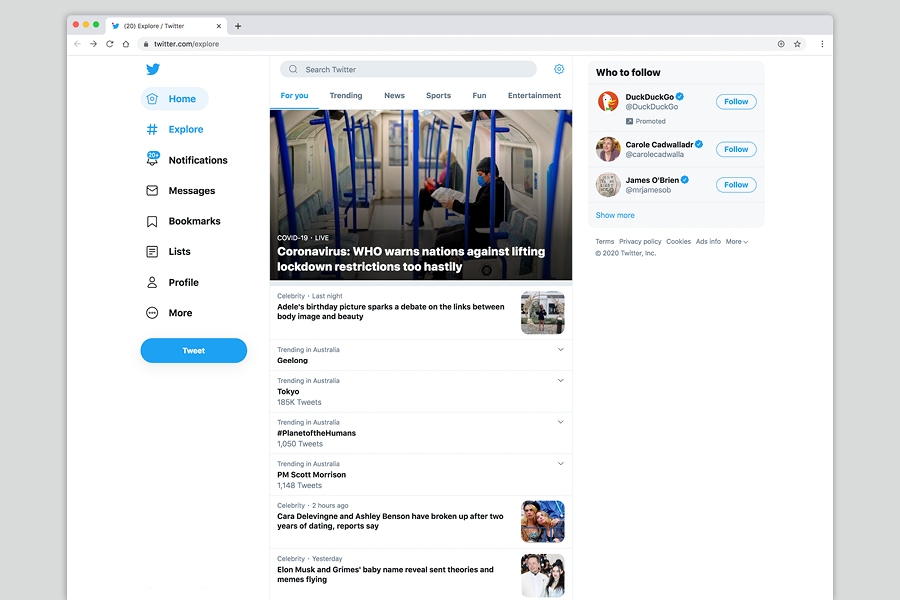Open the PM Scott Morrison trend

(x=421, y=474)
